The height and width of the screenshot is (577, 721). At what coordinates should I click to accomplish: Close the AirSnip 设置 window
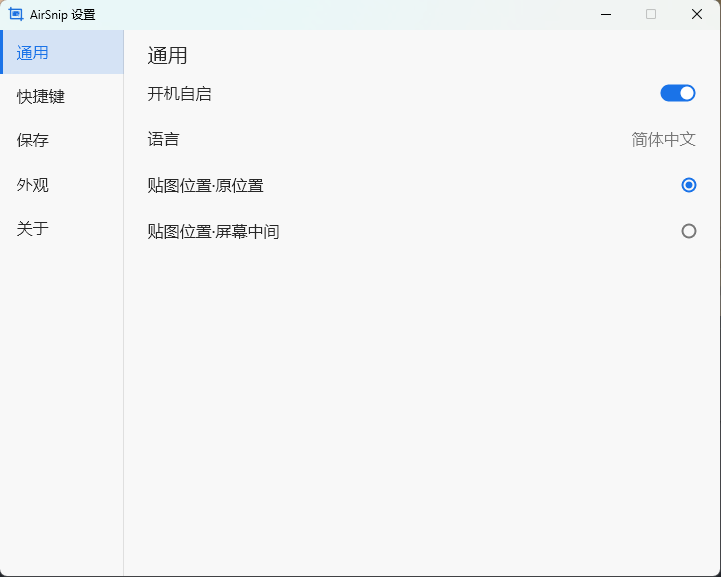[x=697, y=14]
